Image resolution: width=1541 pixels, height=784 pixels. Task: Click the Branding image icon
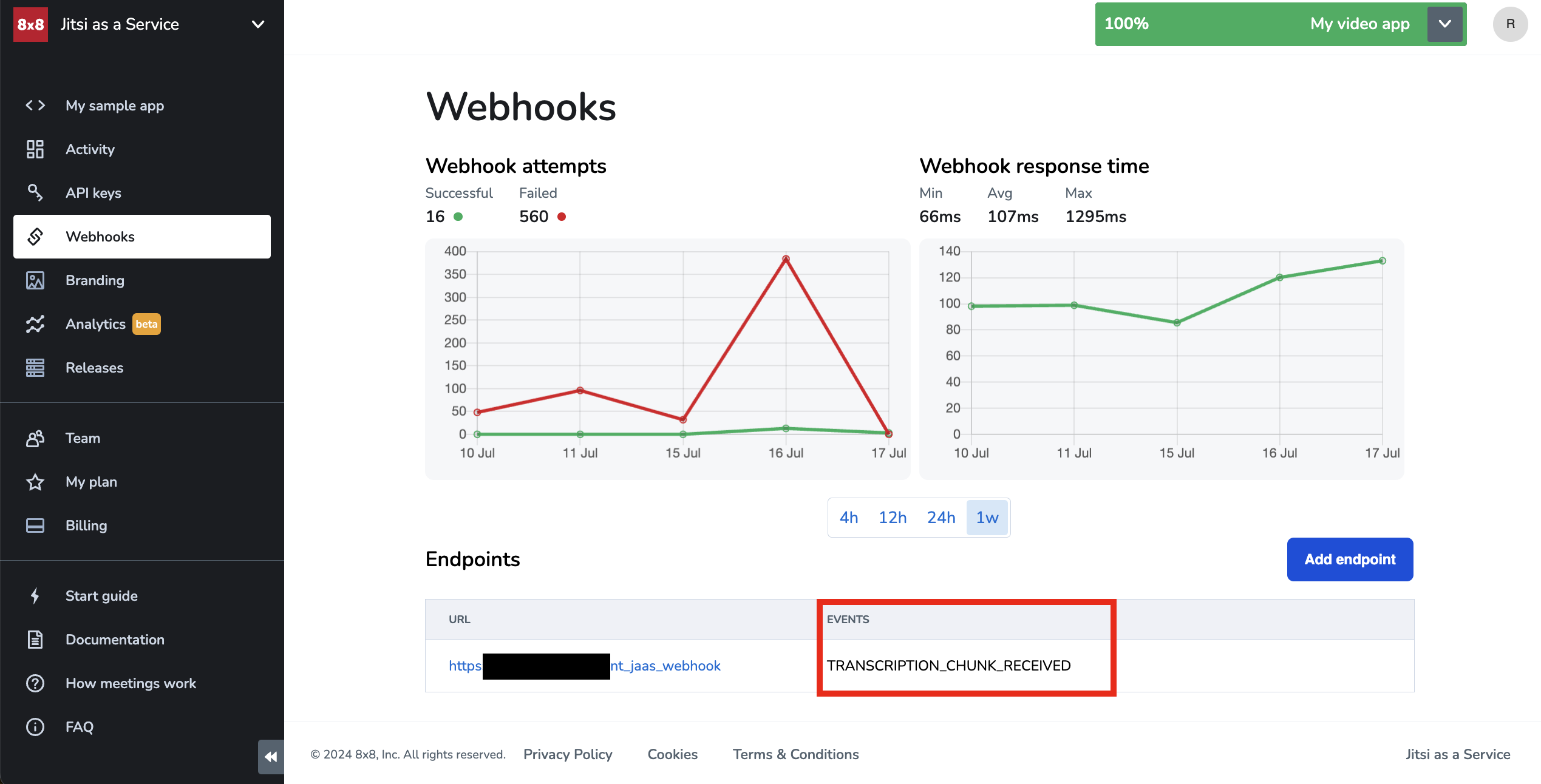click(x=35, y=280)
